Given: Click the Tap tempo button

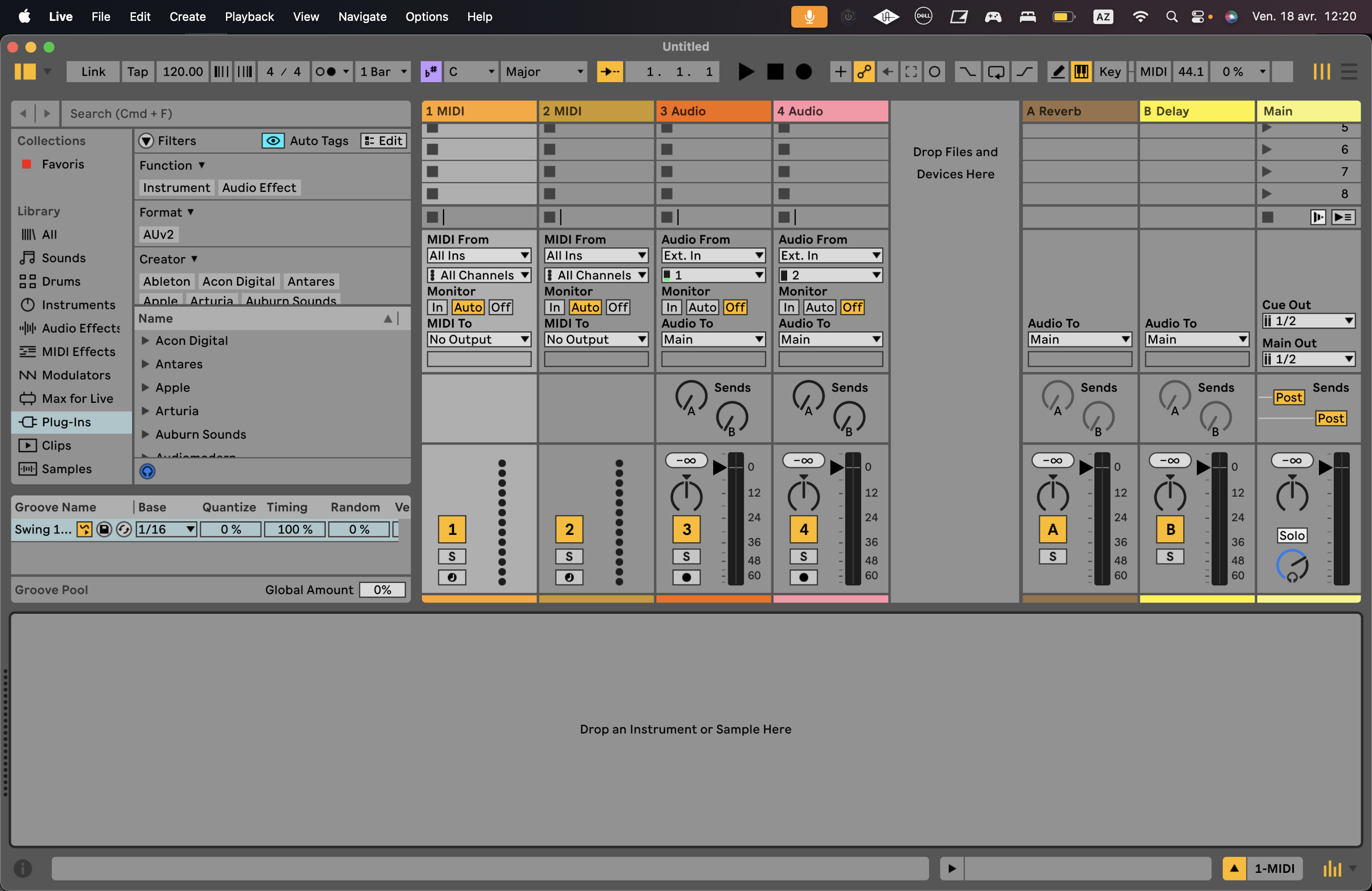Looking at the screenshot, I should click(137, 72).
